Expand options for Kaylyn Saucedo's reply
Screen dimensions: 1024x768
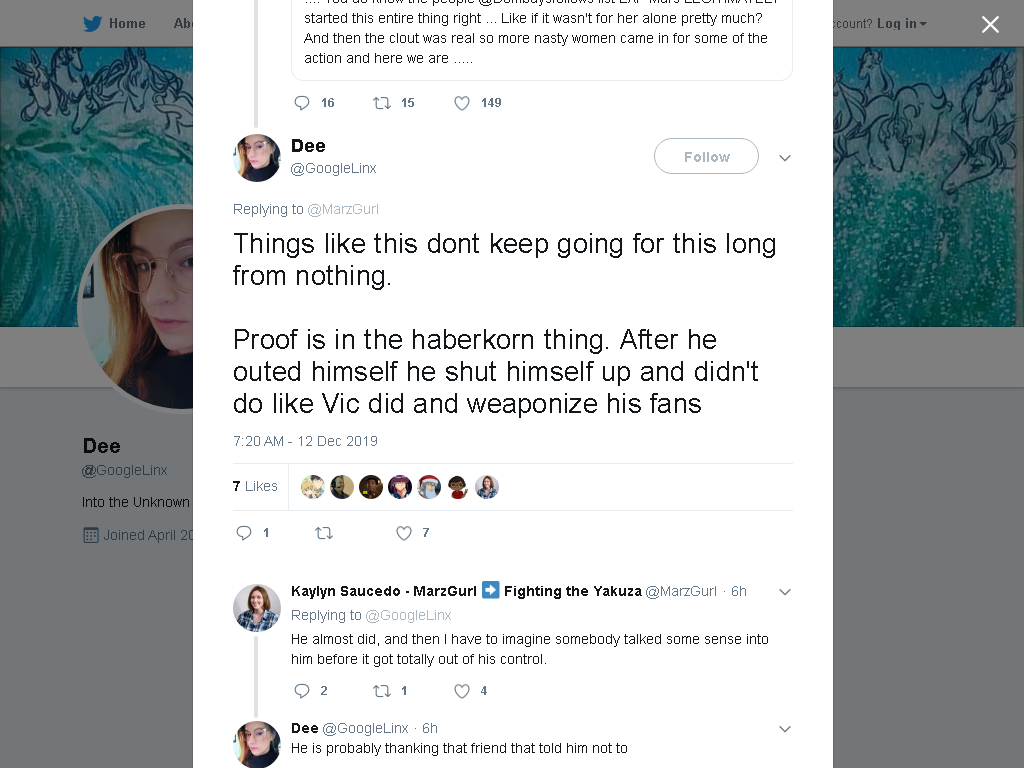pos(785,592)
